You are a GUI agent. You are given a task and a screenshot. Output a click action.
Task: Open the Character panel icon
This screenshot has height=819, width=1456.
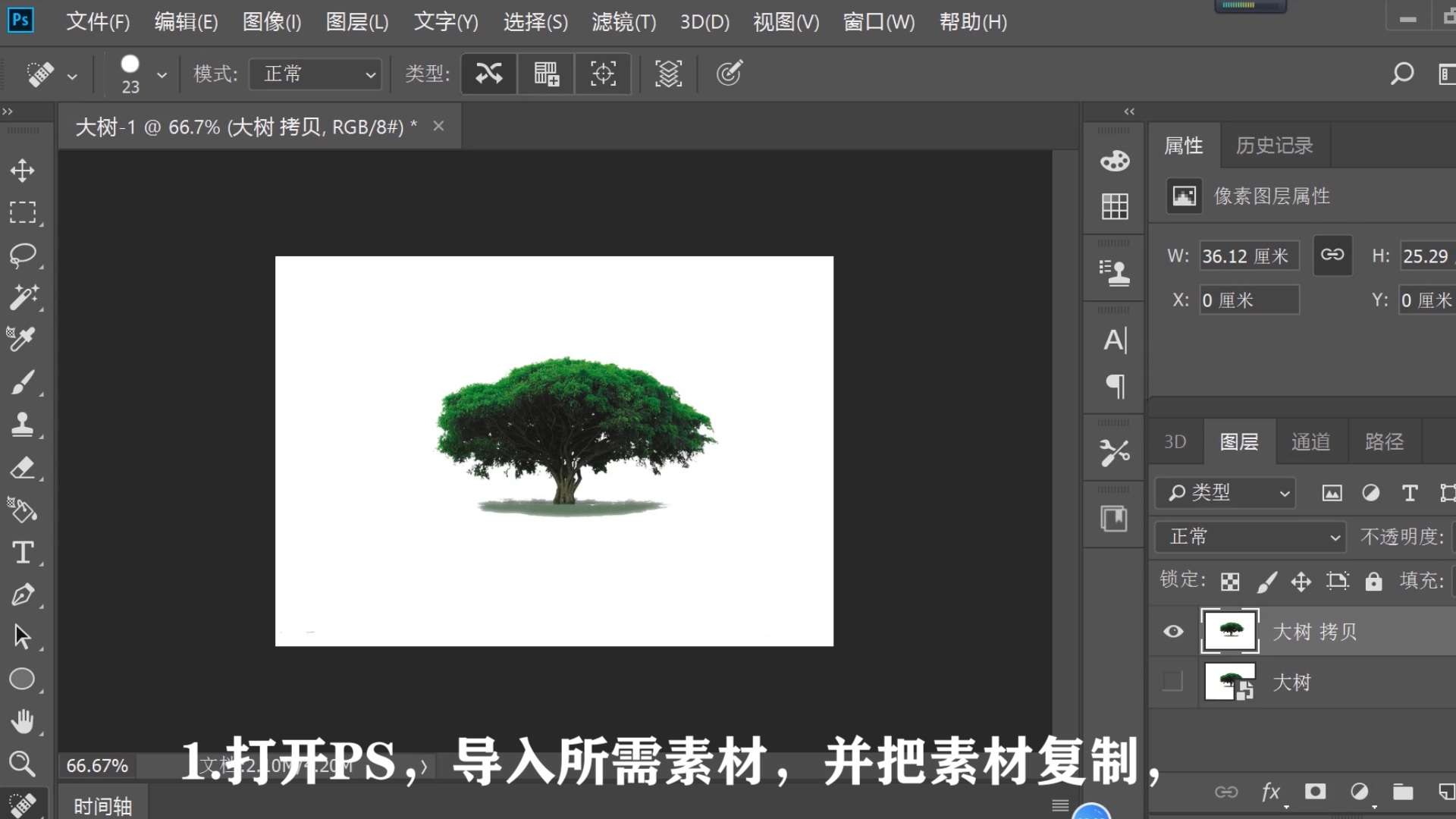click(x=1114, y=340)
